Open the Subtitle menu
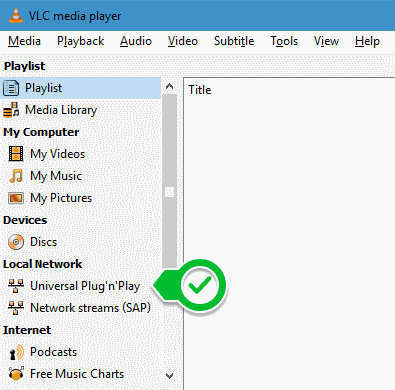 tap(234, 41)
